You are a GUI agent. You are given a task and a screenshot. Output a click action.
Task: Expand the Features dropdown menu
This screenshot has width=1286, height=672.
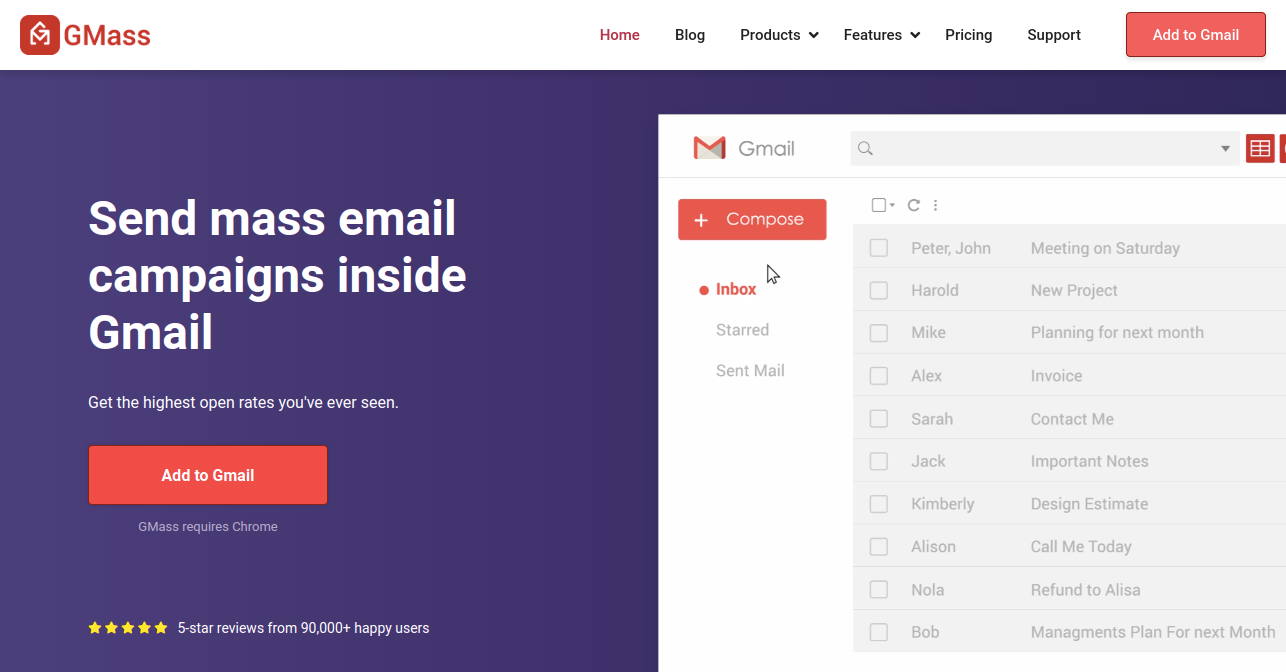pos(881,35)
